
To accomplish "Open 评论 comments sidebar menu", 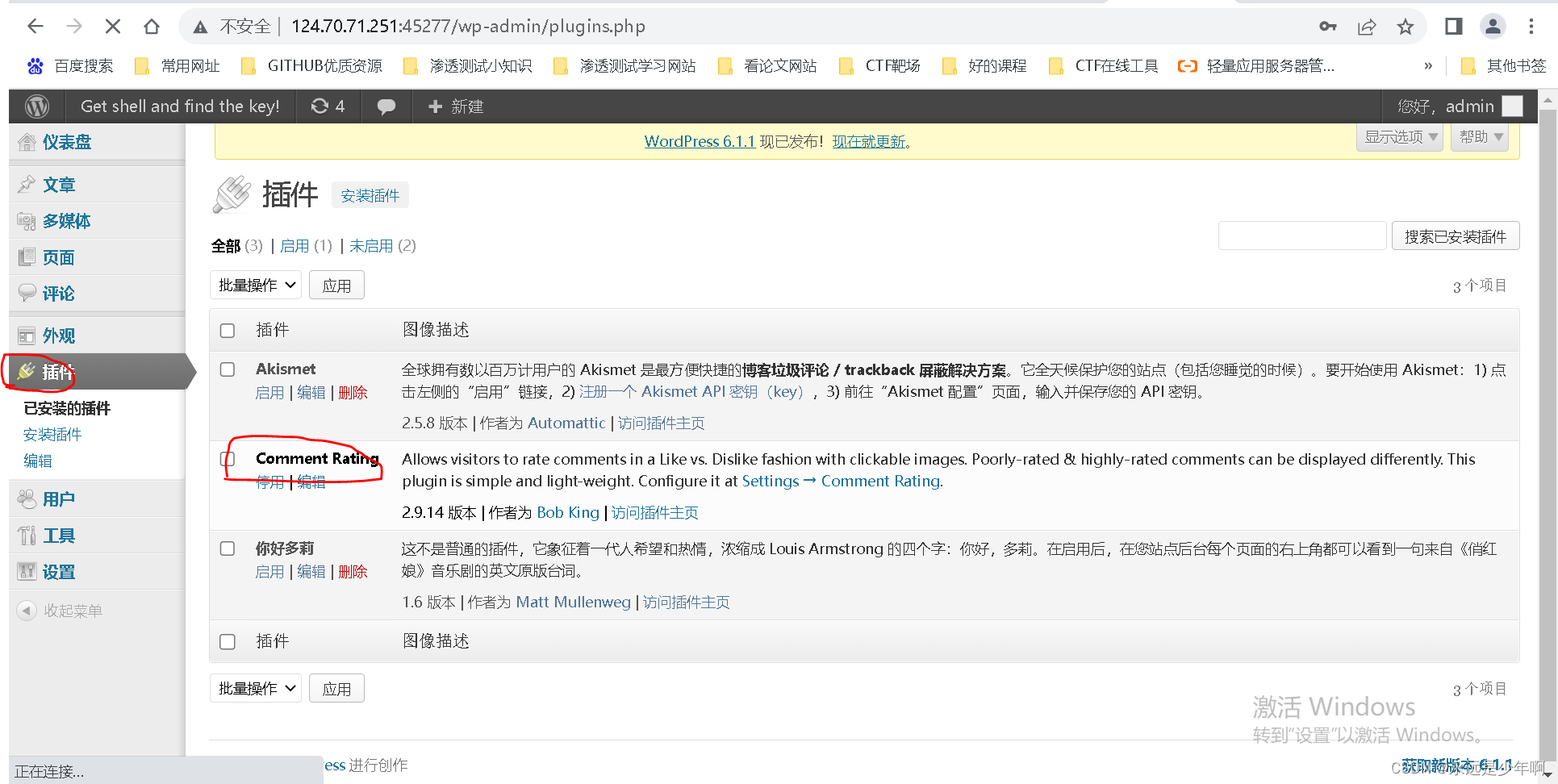I will point(58,294).
